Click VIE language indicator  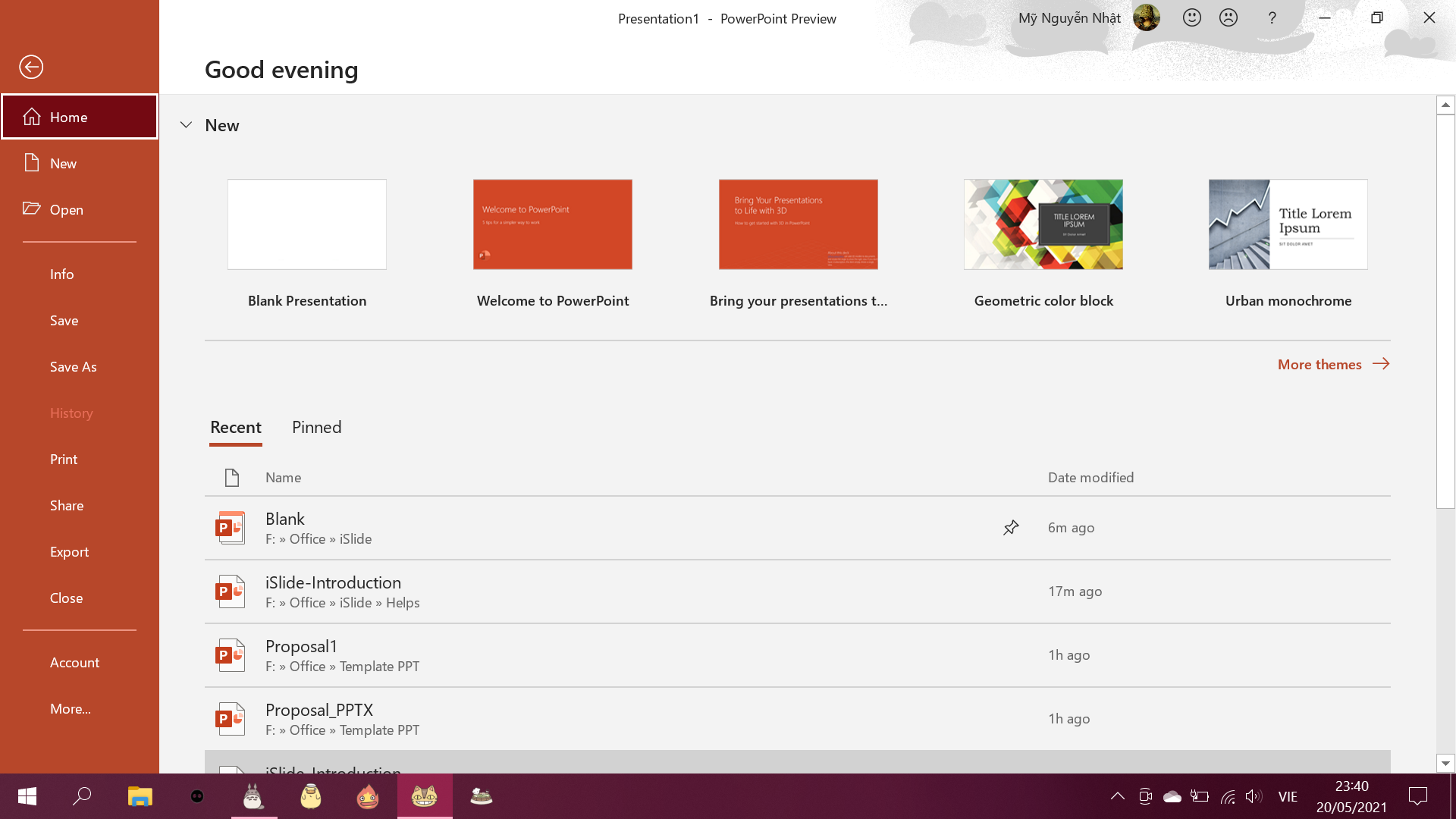(1288, 796)
